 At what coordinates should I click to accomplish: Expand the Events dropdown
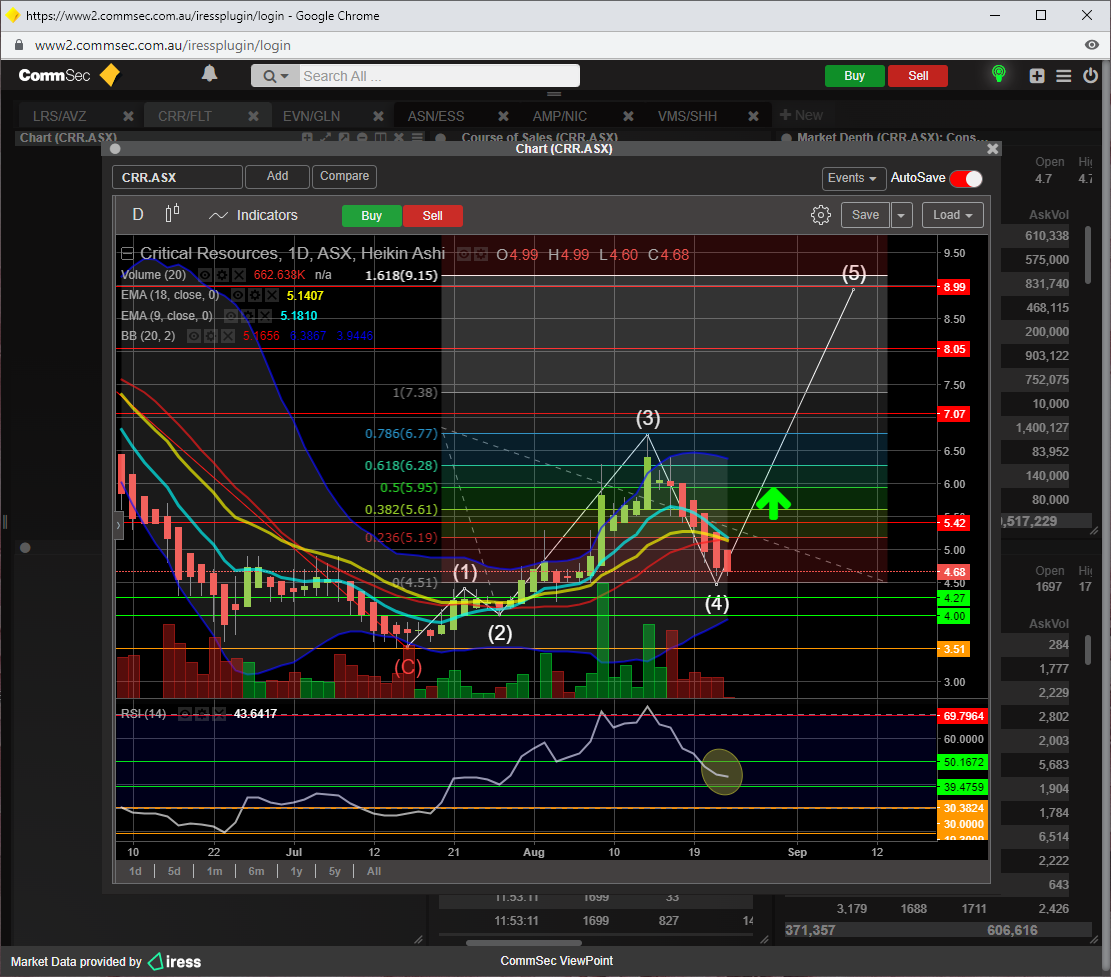coord(853,178)
